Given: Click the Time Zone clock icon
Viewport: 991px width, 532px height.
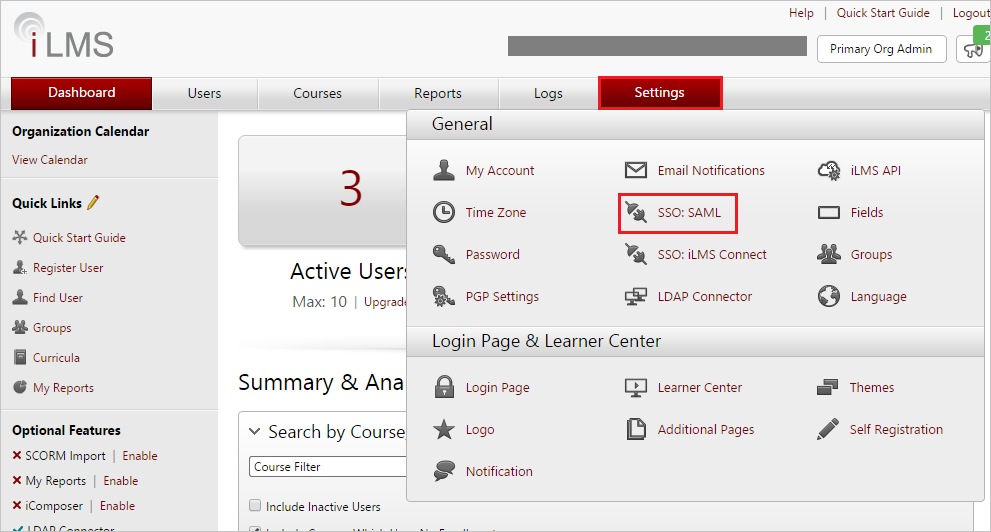Looking at the screenshot, I should [x=444, y=212].
